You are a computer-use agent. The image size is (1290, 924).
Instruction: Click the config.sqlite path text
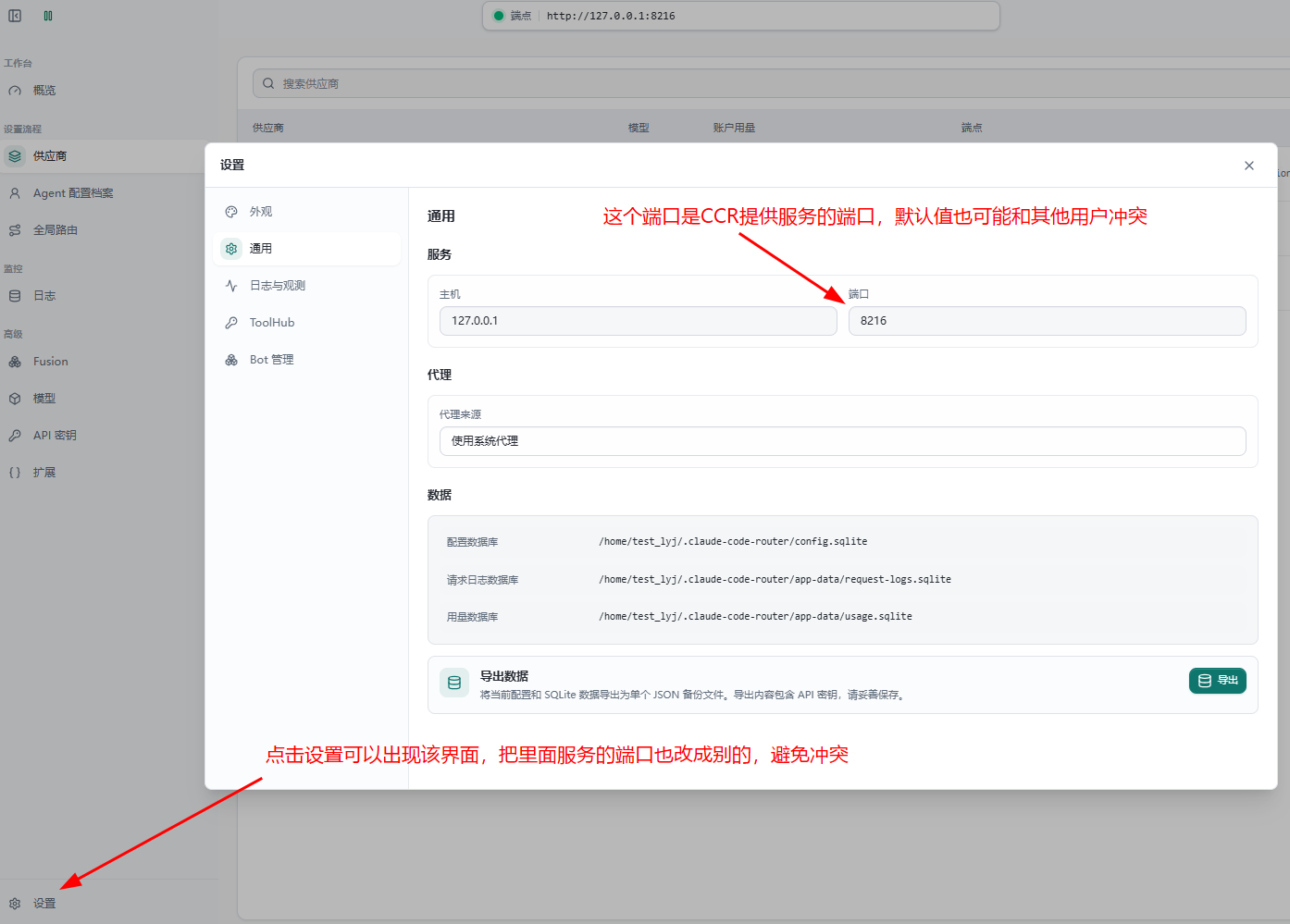pyautogui.click(x=733, y=542)
